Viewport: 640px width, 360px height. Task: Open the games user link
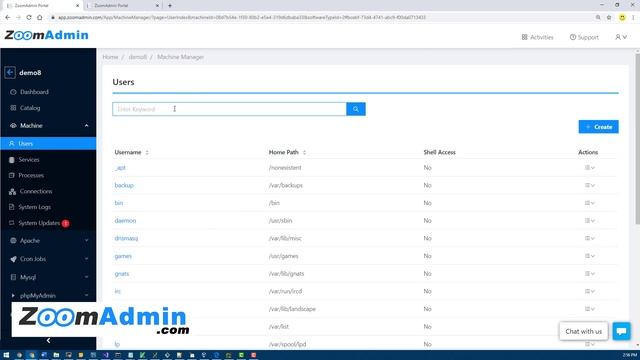pyautogui.click(x=123, y=256)
